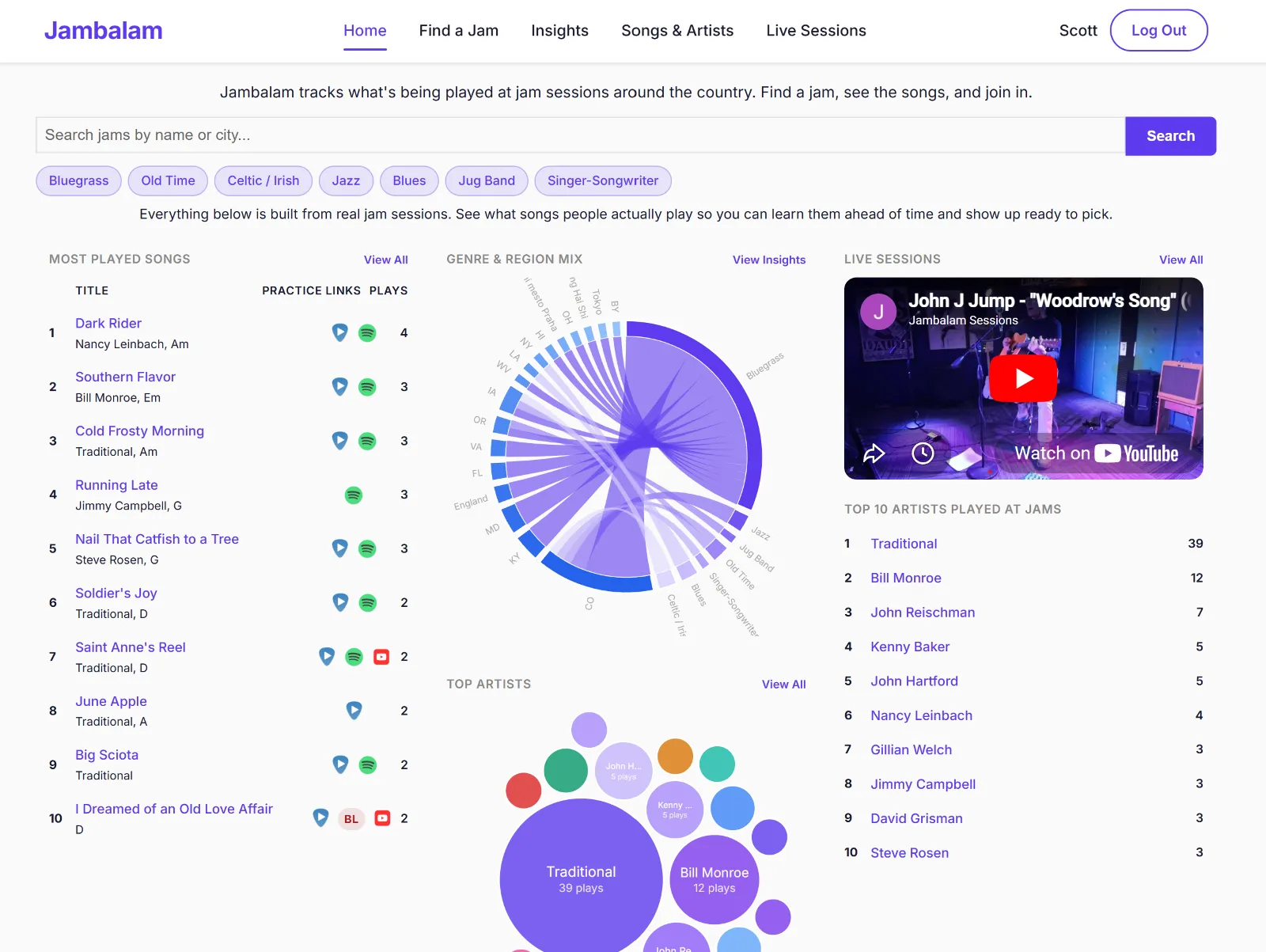Open guitar pick link for June Apple

pyautogui.click(x=354, y=711)
